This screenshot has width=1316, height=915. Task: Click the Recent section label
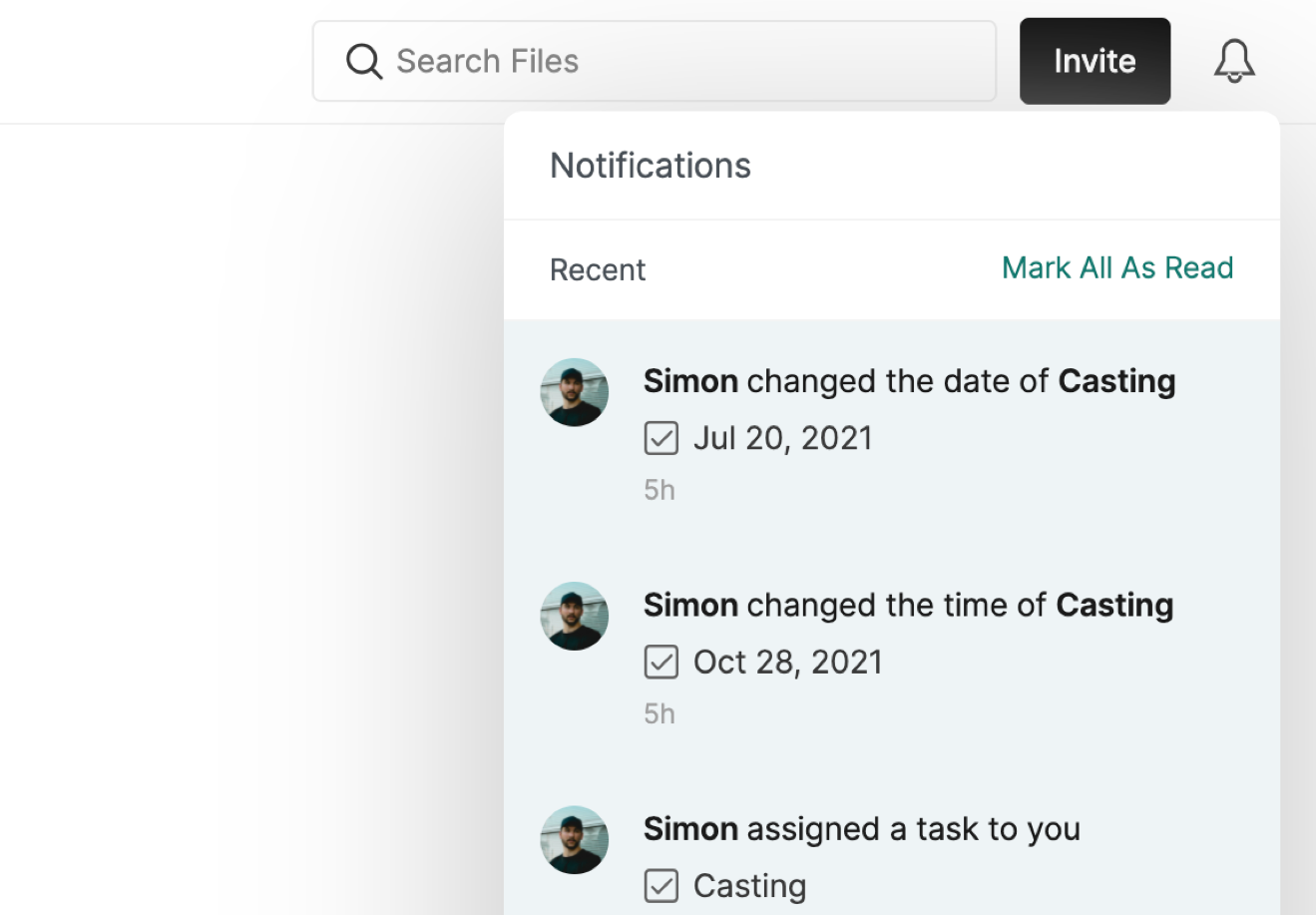[x=598, y=270]
